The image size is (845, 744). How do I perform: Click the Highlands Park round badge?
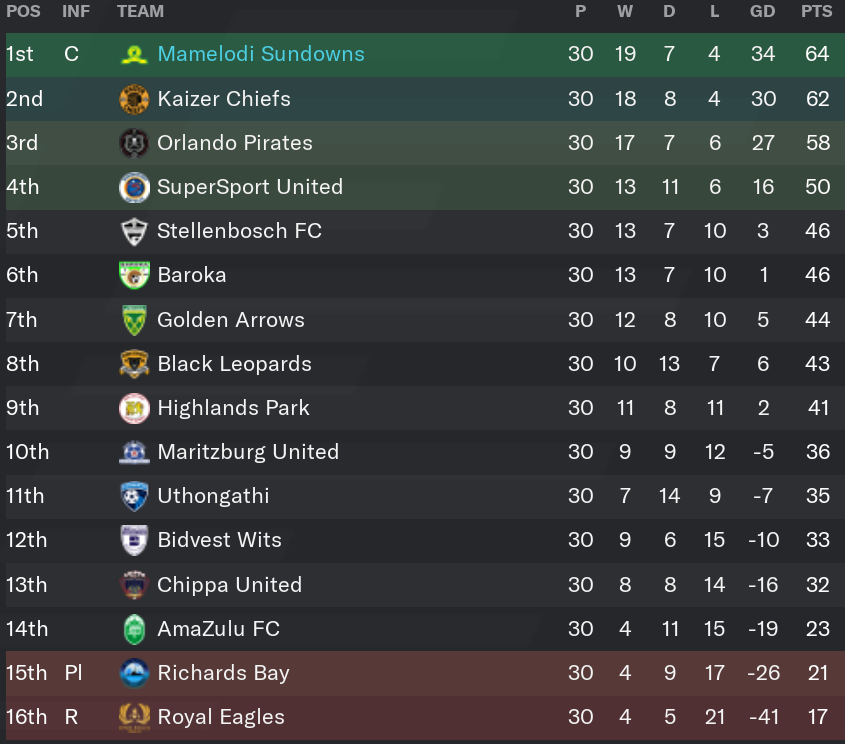click(134, 408)
